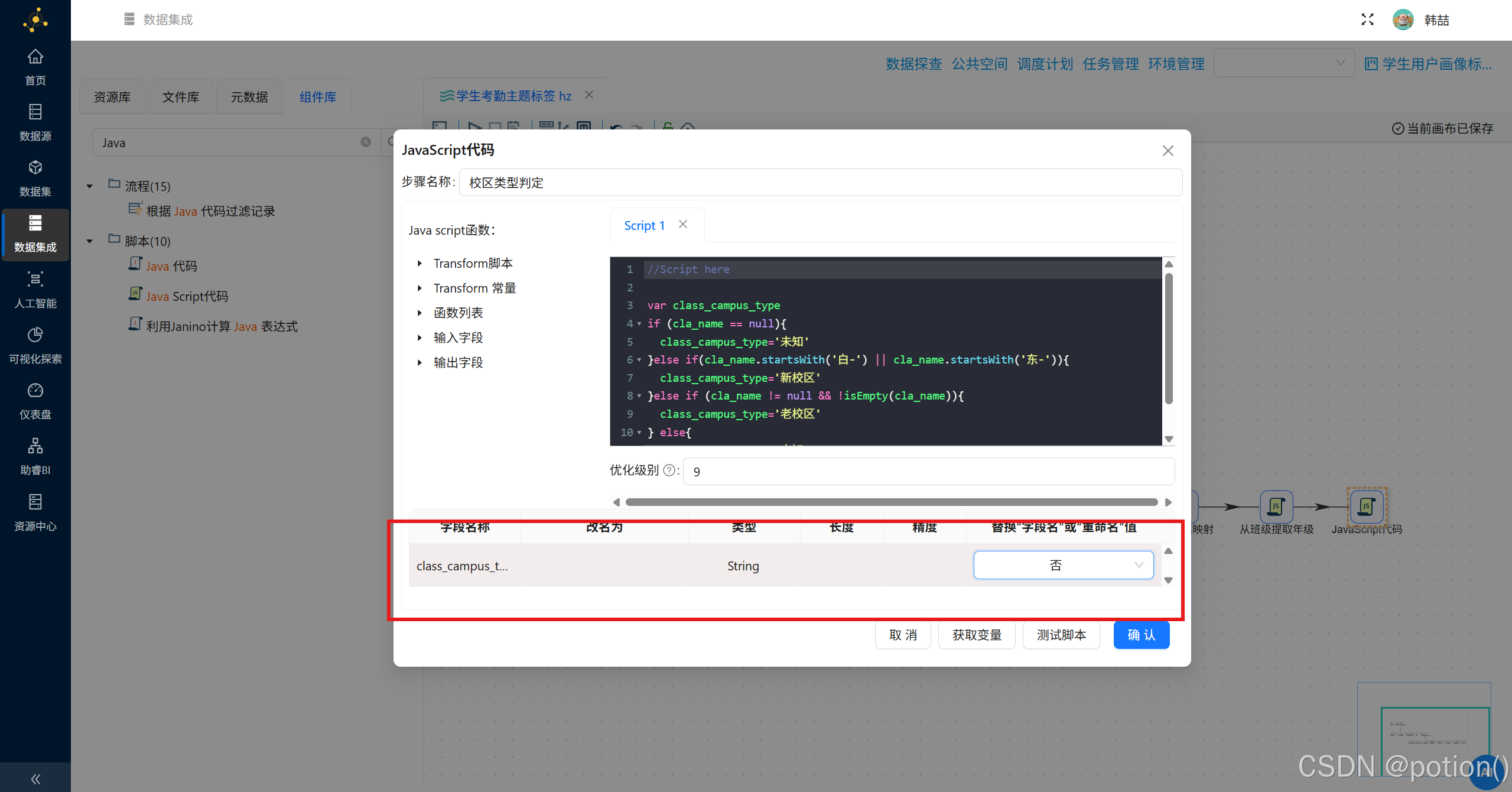Switch to the 元数据 tab
Image resolution: width=1512 pixels, height=792 pixels.
tap(249, 97)
